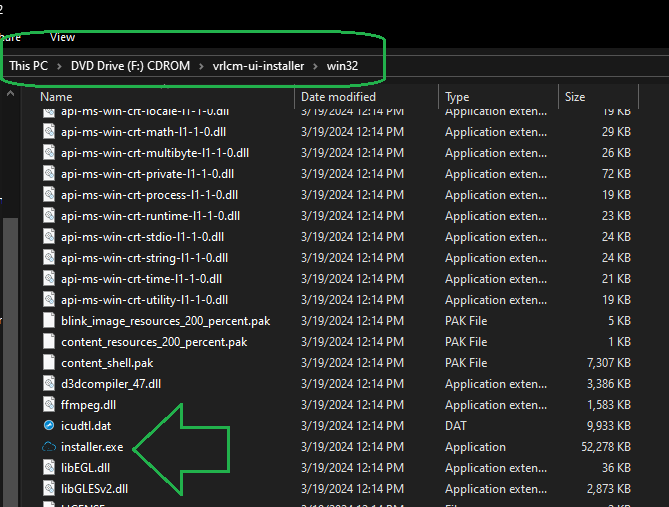The image size is (669, 507).
Task: Click 1,583 KB size of ffmpeg.dll
Action: [x=609, y=405]
